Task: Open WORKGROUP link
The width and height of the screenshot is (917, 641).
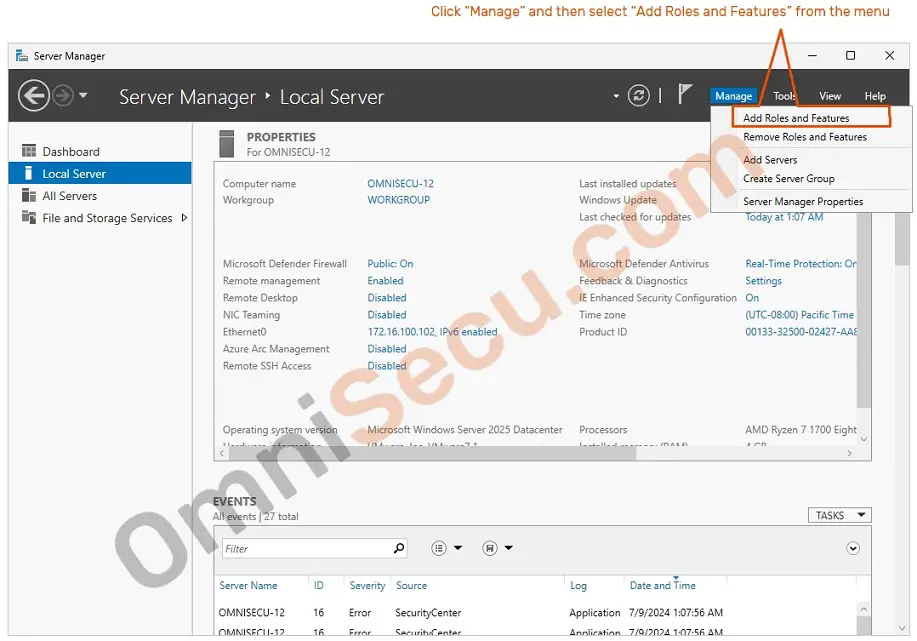Action: [x=398, y=200]
